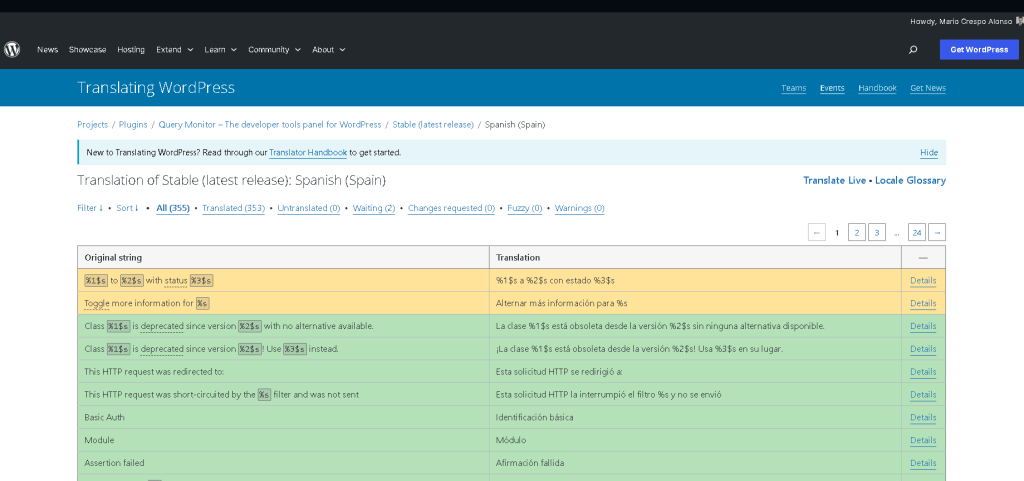
Task: Hide the Translator Handbook notice
Action: pos(928,152)
